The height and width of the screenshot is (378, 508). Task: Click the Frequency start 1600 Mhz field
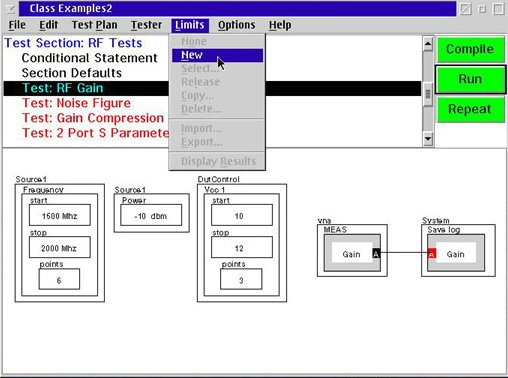[60, 215]
